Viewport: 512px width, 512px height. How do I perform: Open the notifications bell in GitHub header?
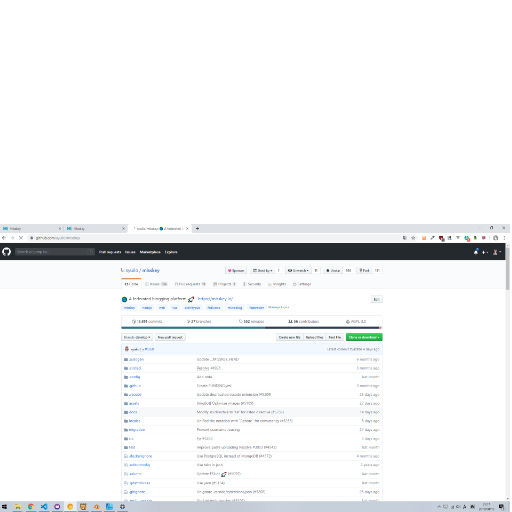[x=476, y=252]
